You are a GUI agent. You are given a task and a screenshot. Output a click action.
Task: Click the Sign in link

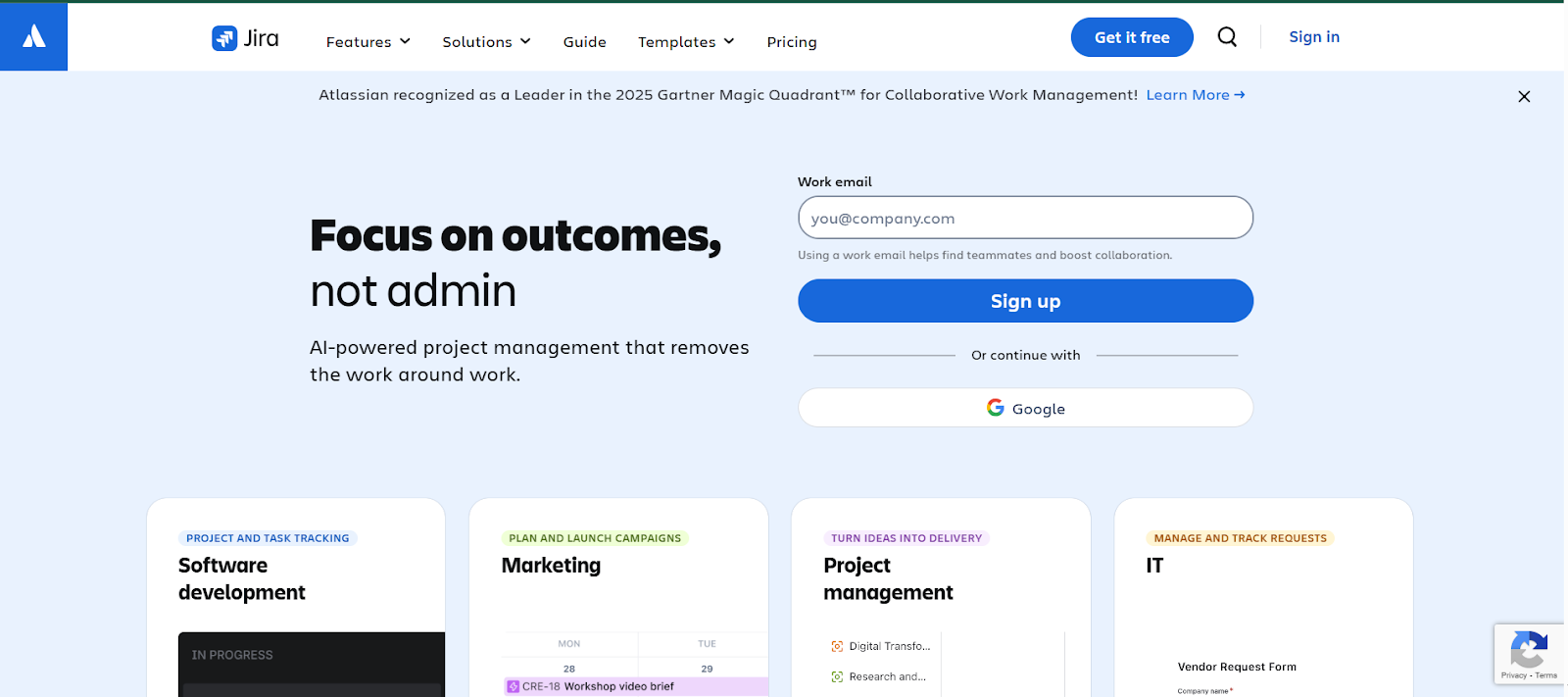coord(1314,37)
